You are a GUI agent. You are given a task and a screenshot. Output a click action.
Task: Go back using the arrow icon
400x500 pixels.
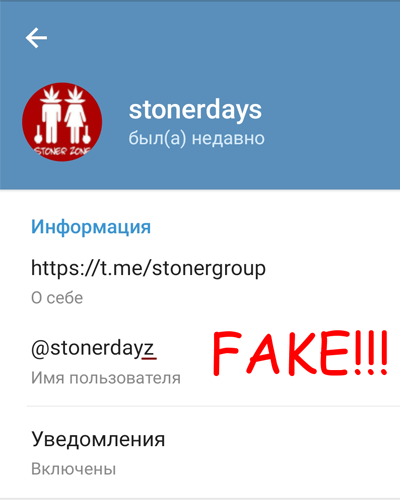pyautogui.click(x=36, y=38)
